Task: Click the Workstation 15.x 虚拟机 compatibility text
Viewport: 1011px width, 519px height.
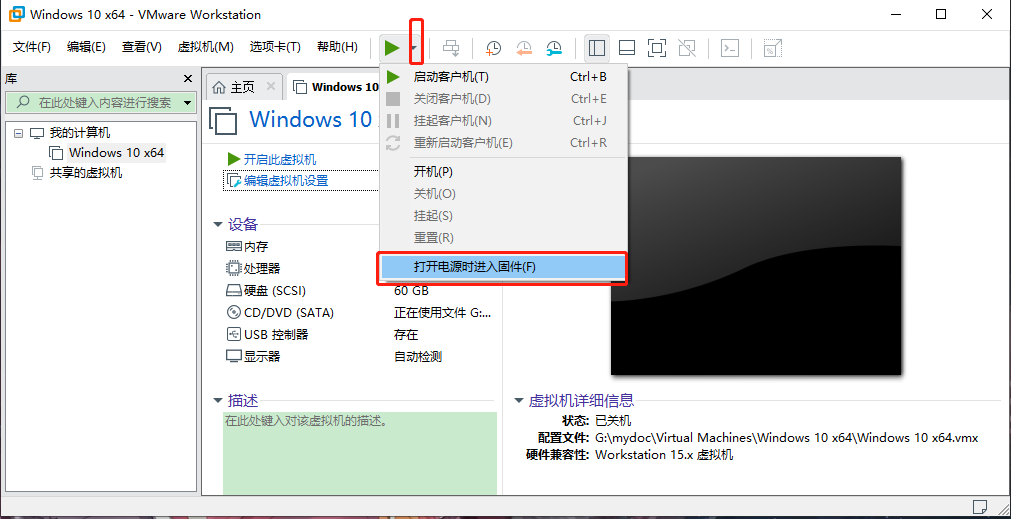Action: (664, 455)
